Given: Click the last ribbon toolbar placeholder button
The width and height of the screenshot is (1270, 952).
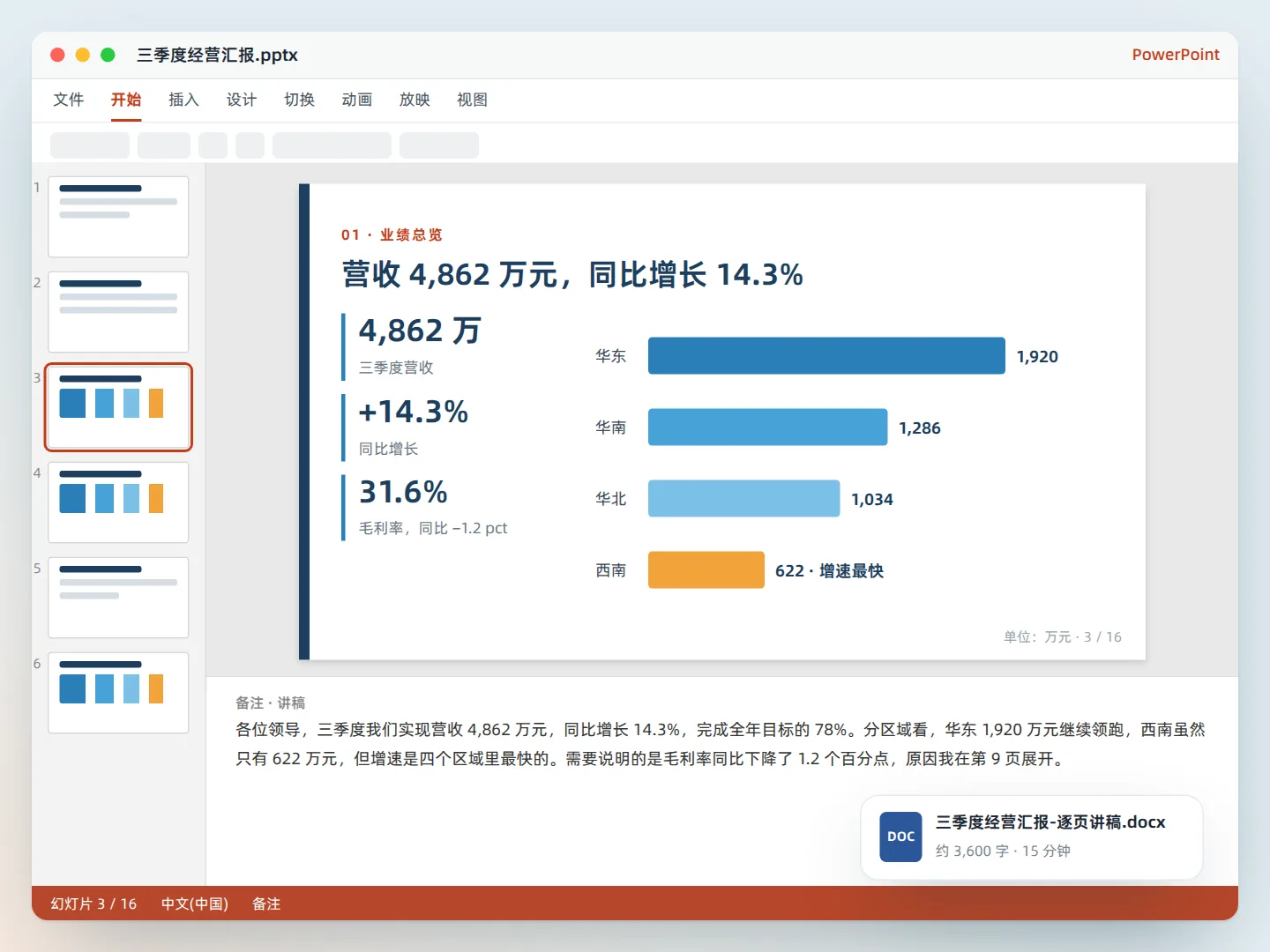Looking at the screenshot, I should (x=439, y=145).
